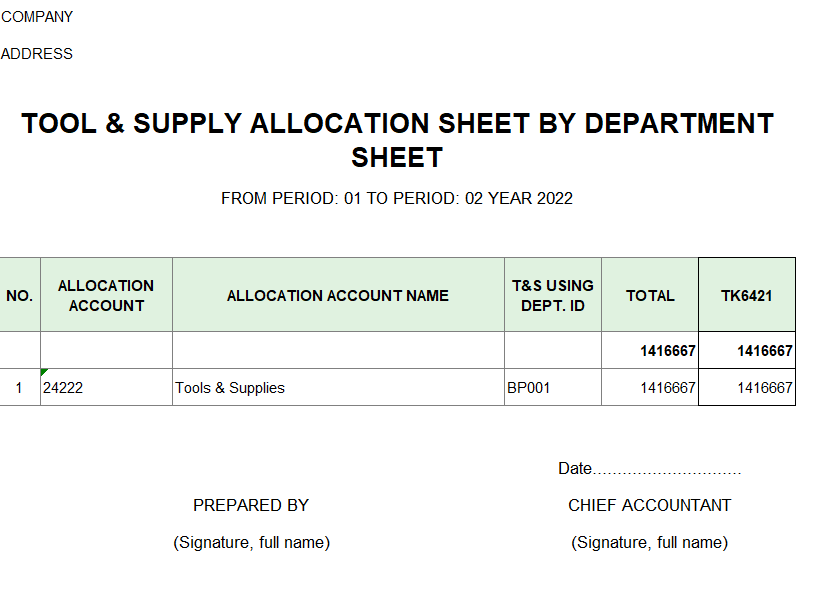Click the green error indicator triangle
The image size is (830, 616).
pyautogui.click(x=43, y=372)
